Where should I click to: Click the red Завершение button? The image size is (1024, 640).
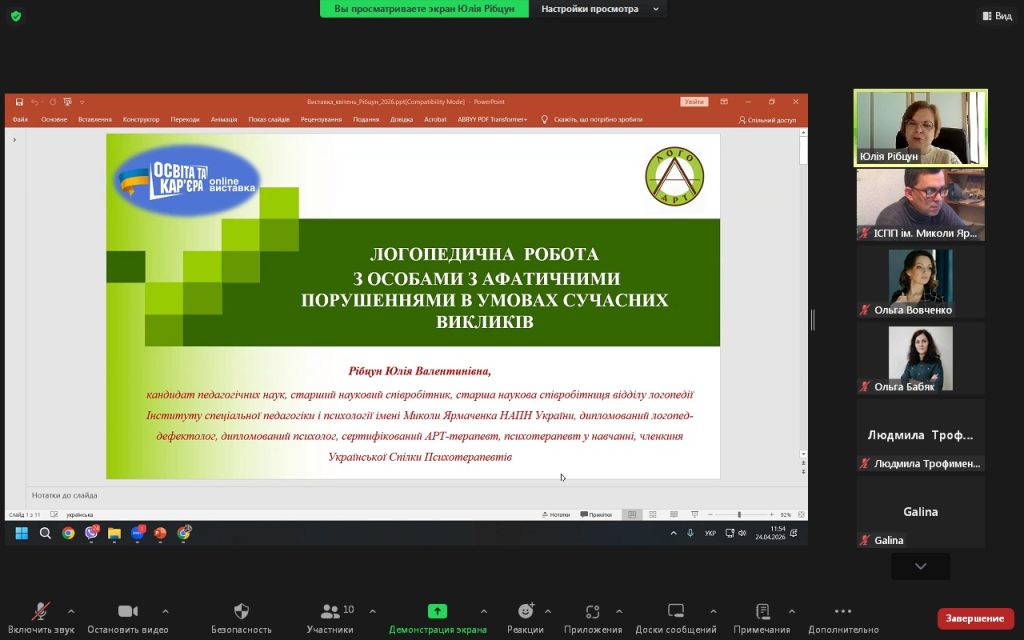975,618
